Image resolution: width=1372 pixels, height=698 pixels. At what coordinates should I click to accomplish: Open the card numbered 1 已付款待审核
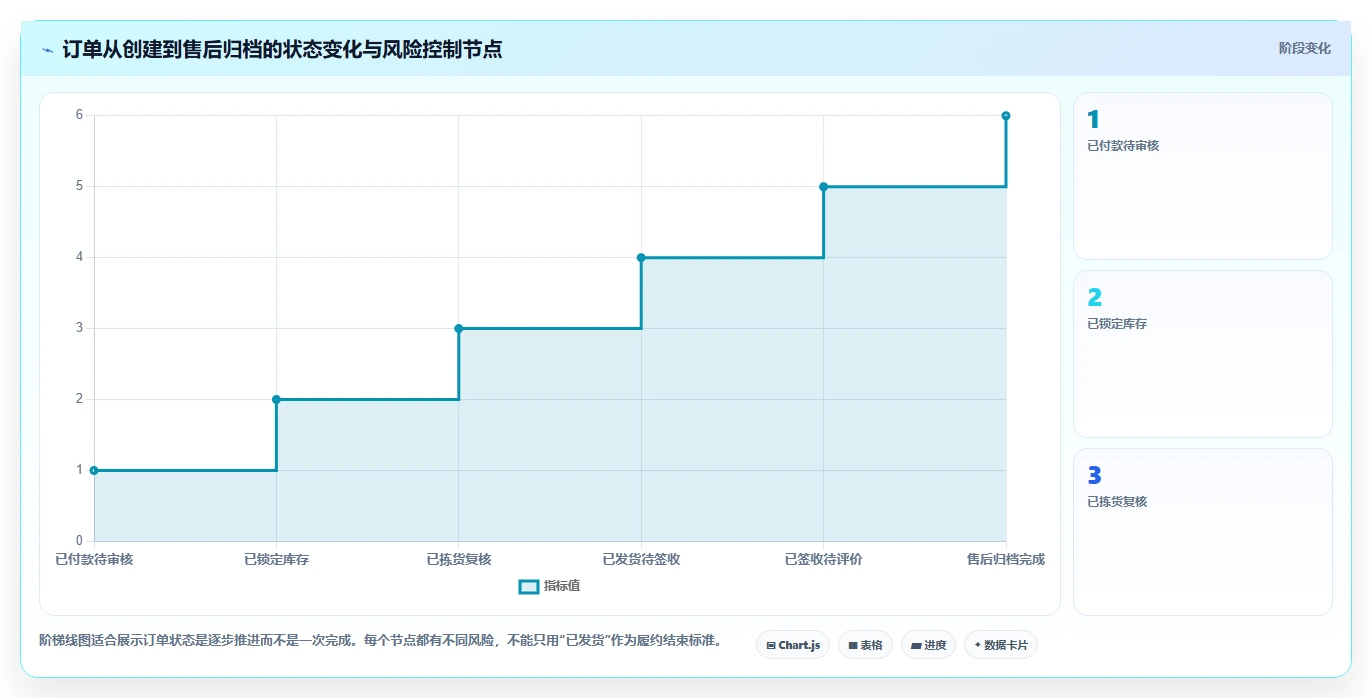[x=1202, y=176]
